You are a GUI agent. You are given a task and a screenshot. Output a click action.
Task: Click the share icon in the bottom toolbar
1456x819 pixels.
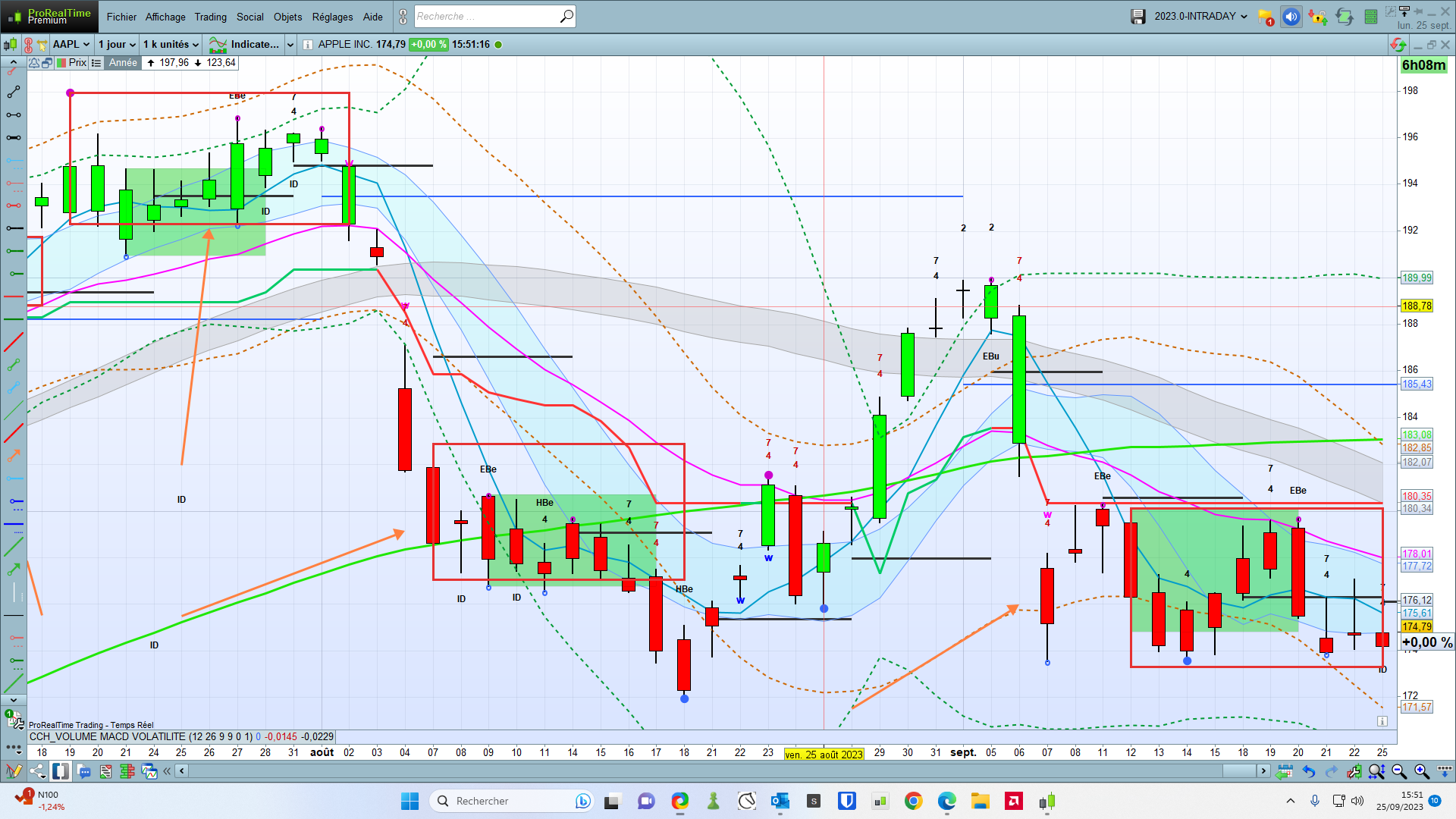click(37, 771)
